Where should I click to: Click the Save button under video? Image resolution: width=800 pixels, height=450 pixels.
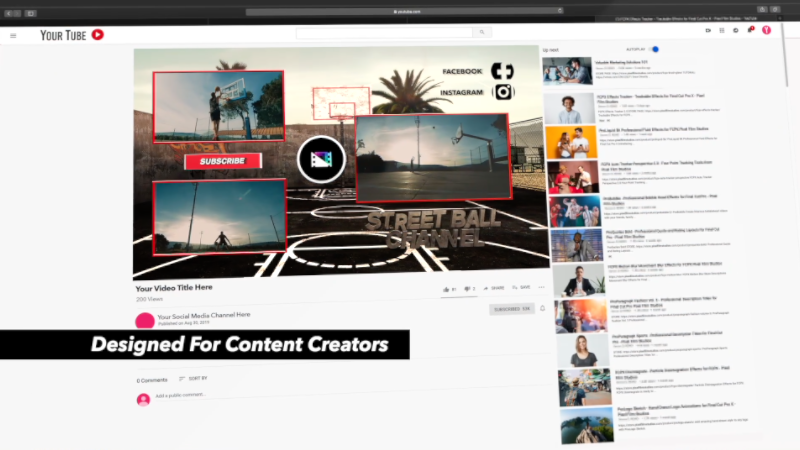coord(521,287)
